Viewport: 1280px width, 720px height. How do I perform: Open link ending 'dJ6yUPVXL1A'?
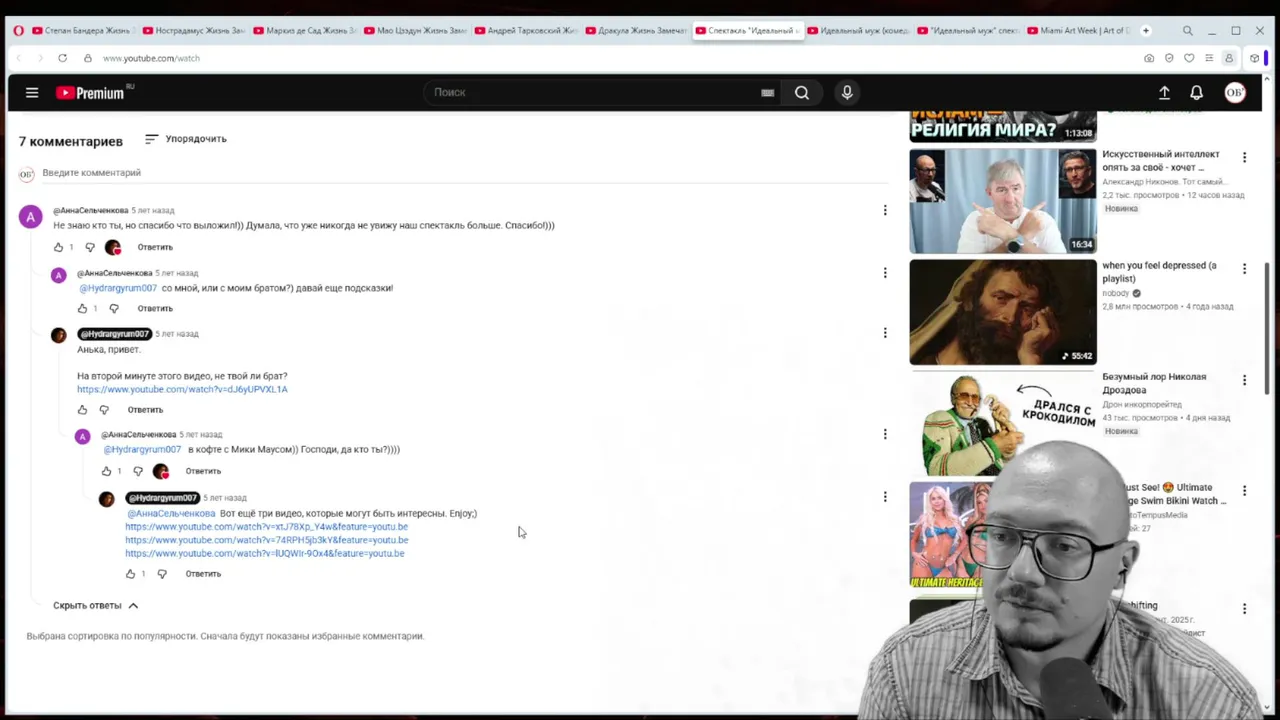click(x=182, y=389)
